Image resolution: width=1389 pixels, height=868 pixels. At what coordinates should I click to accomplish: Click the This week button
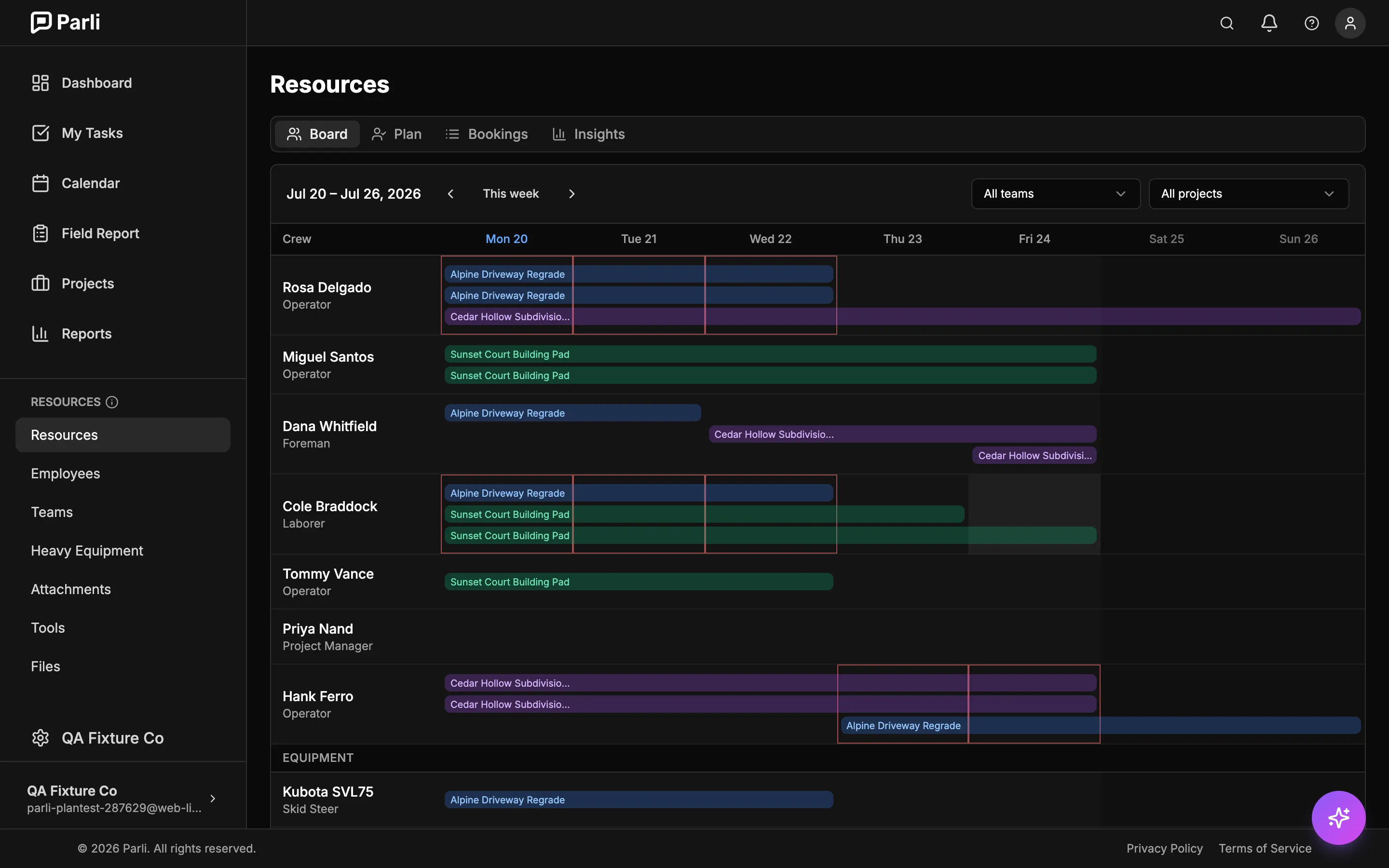511,194
